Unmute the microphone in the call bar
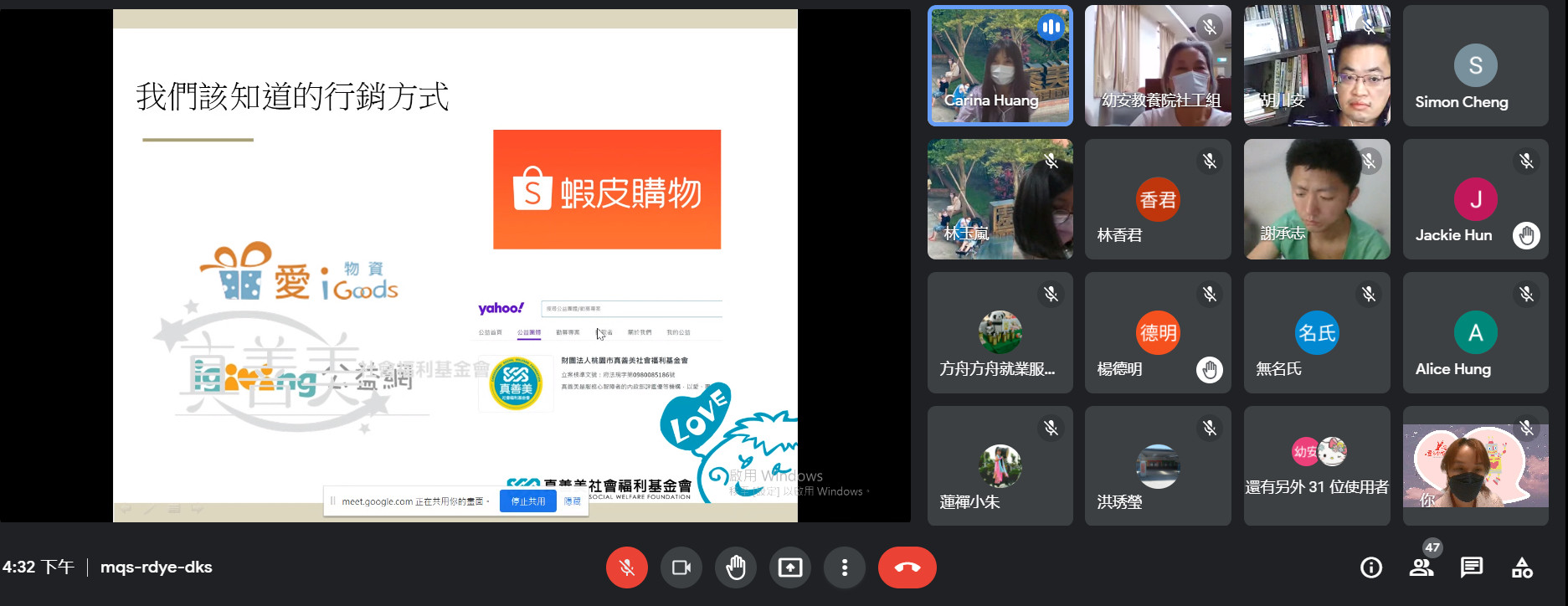This screenshot has width=1568, height=606. tap(626, 567)
